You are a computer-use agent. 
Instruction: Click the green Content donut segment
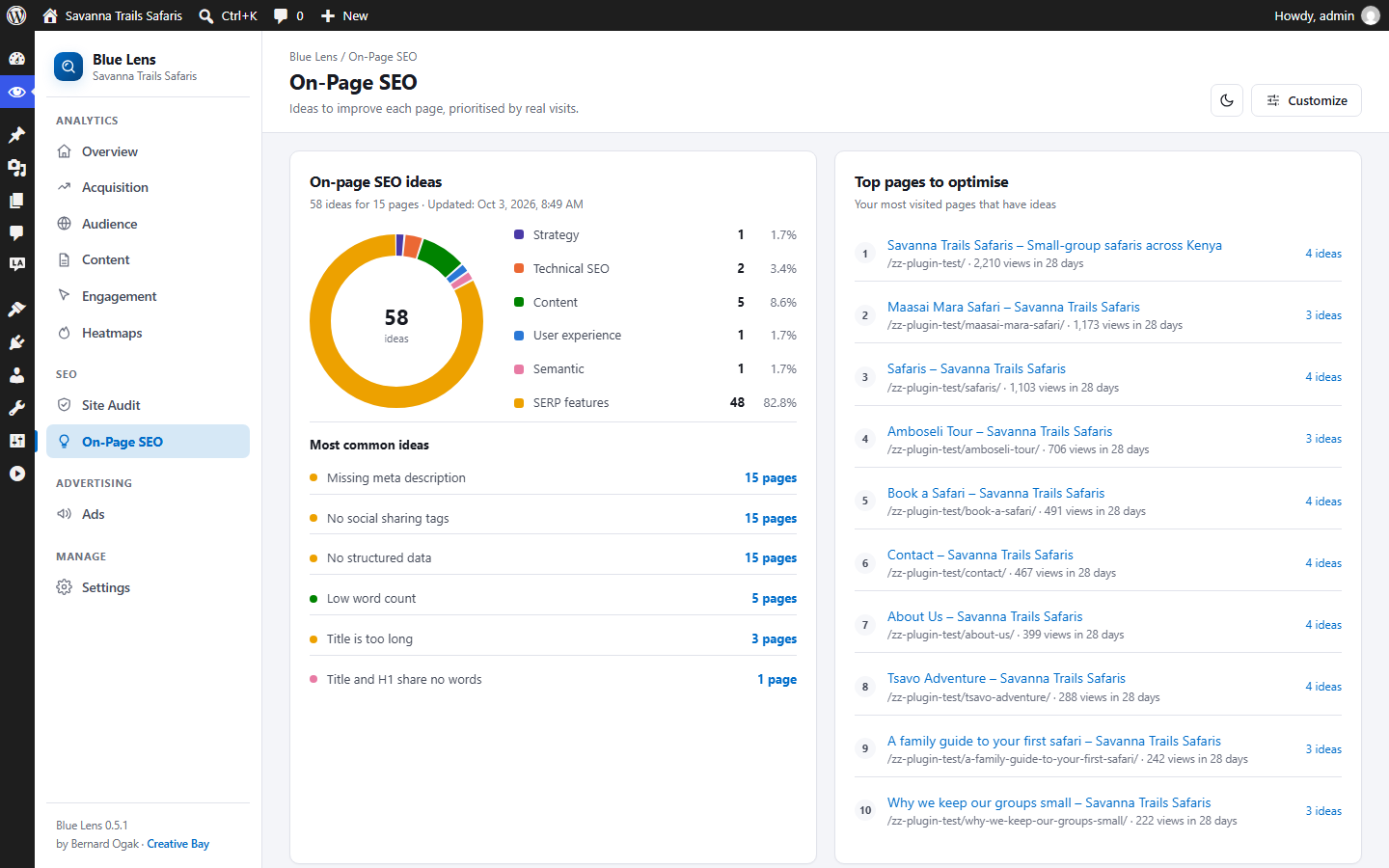click(440, 256)
